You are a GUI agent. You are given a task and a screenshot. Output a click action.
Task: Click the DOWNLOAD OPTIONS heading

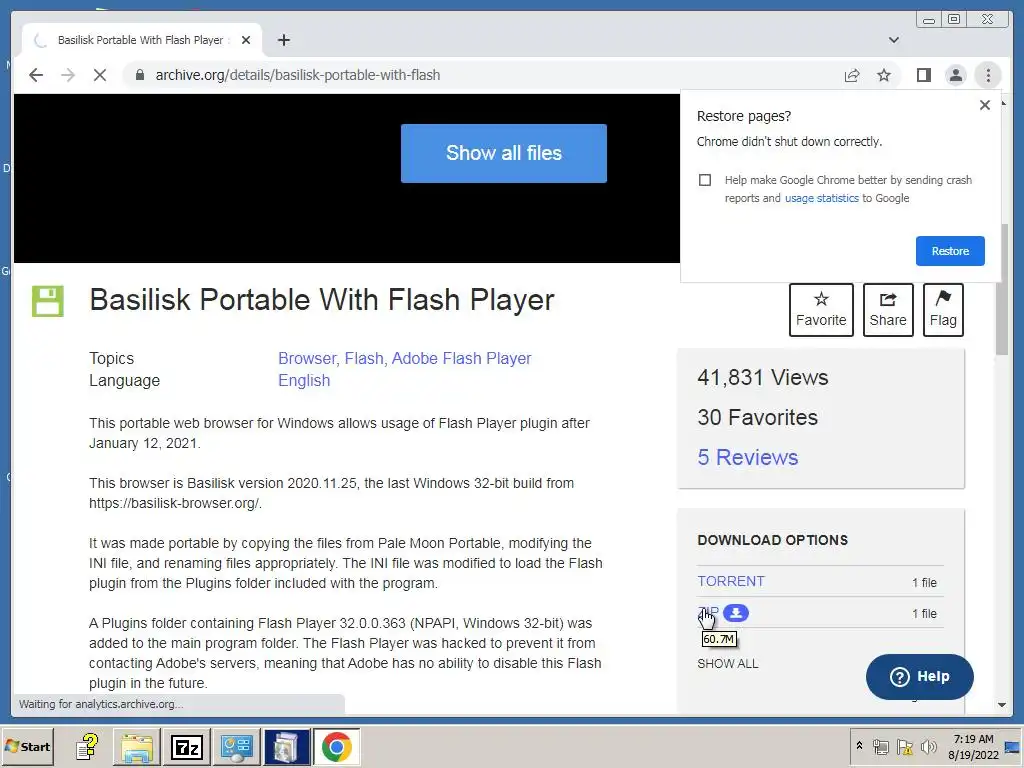click(x=773, y=540)
